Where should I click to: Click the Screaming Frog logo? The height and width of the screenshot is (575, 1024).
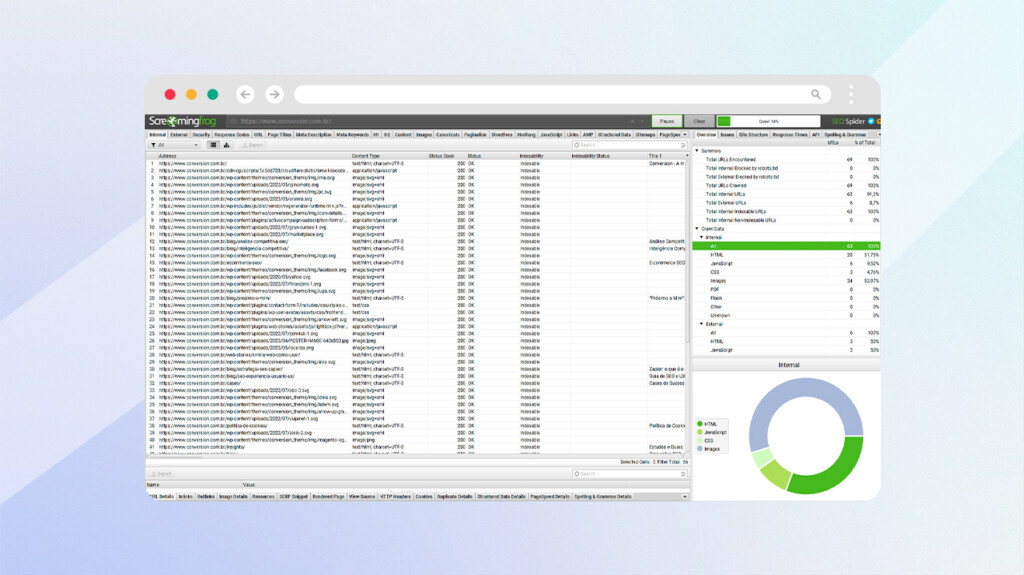point(182,121)
